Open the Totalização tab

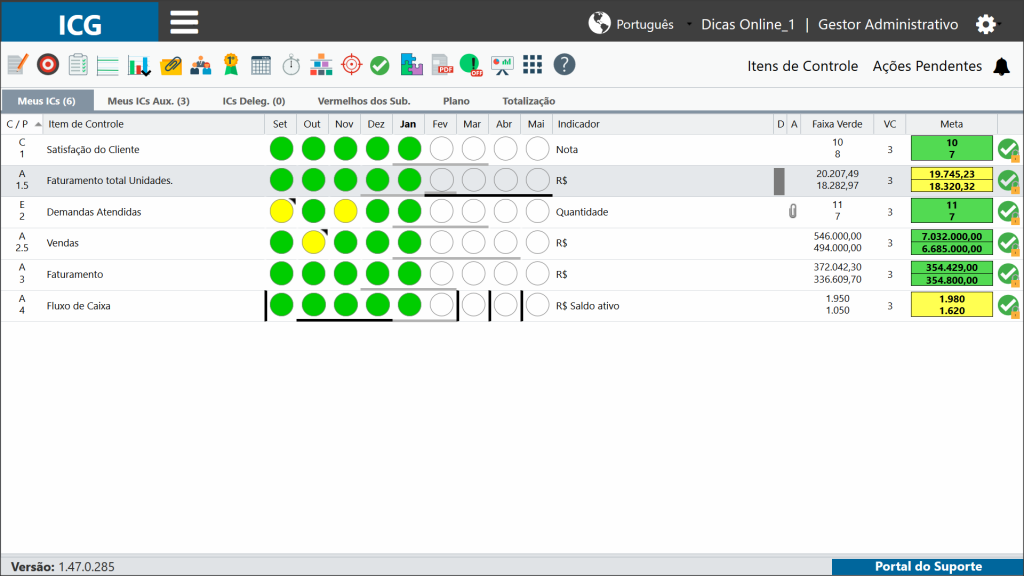coord(528,101)
